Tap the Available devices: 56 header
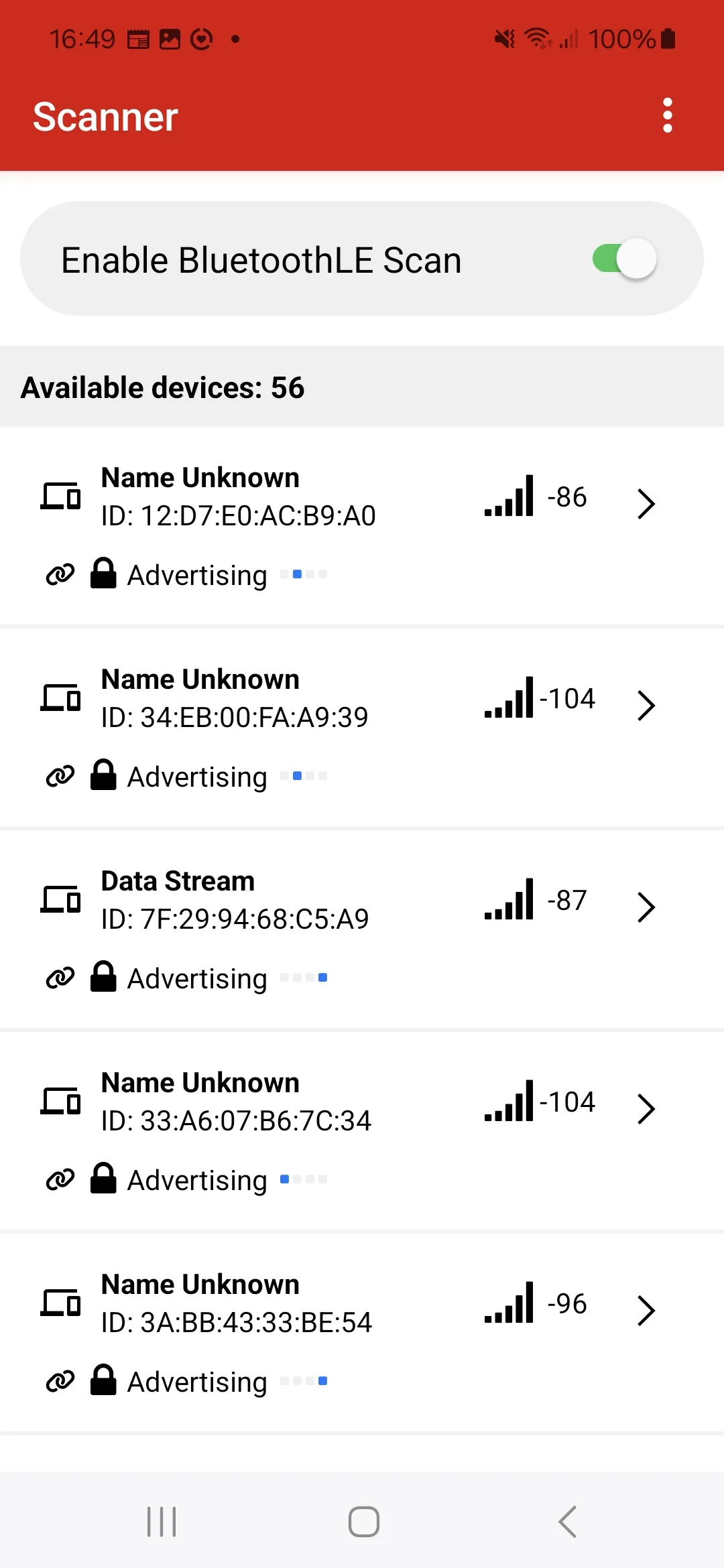This screenshot has height=1568, width=724. (x=163, y=387)
